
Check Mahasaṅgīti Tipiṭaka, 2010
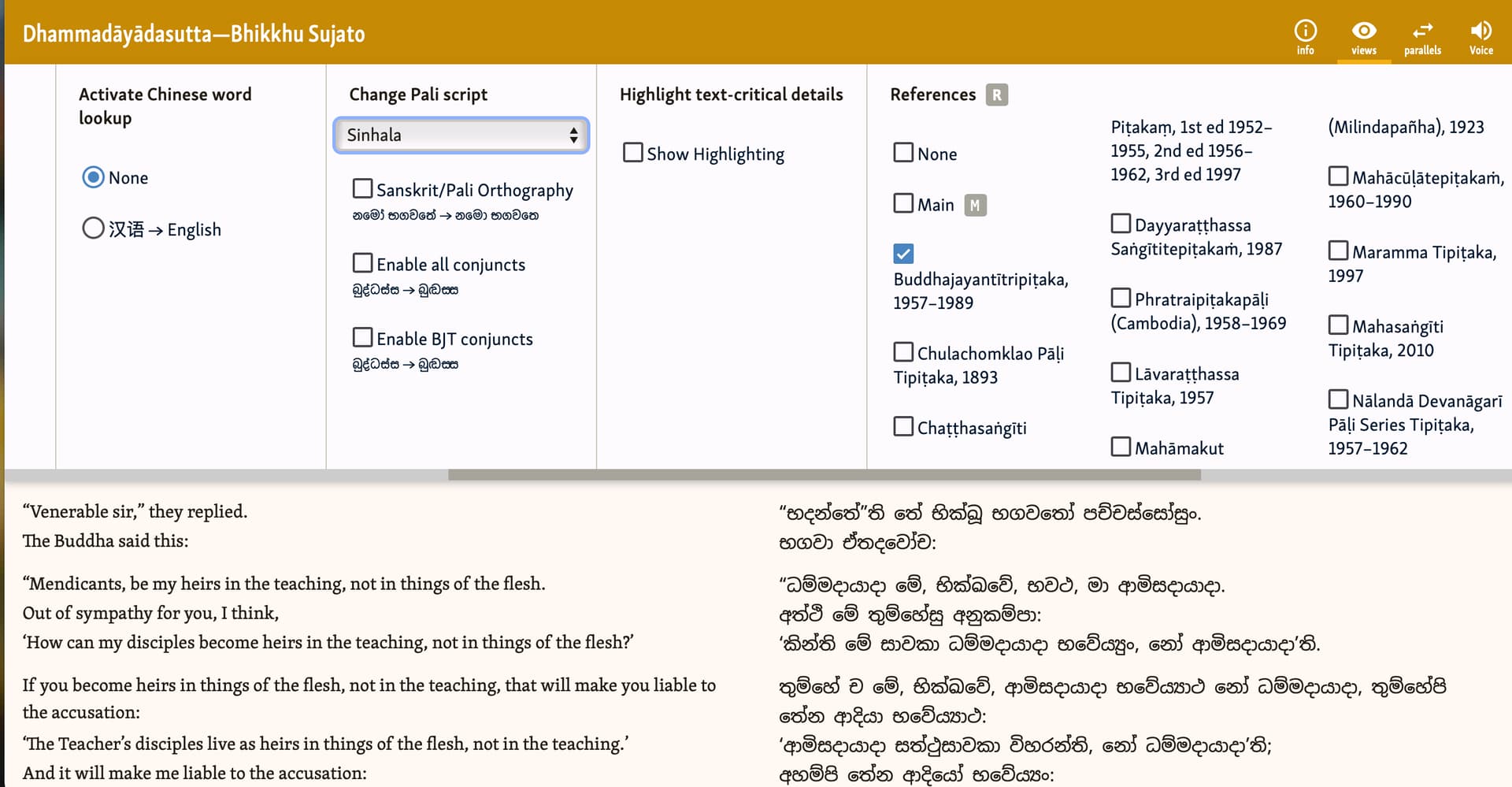point(1338,325)
